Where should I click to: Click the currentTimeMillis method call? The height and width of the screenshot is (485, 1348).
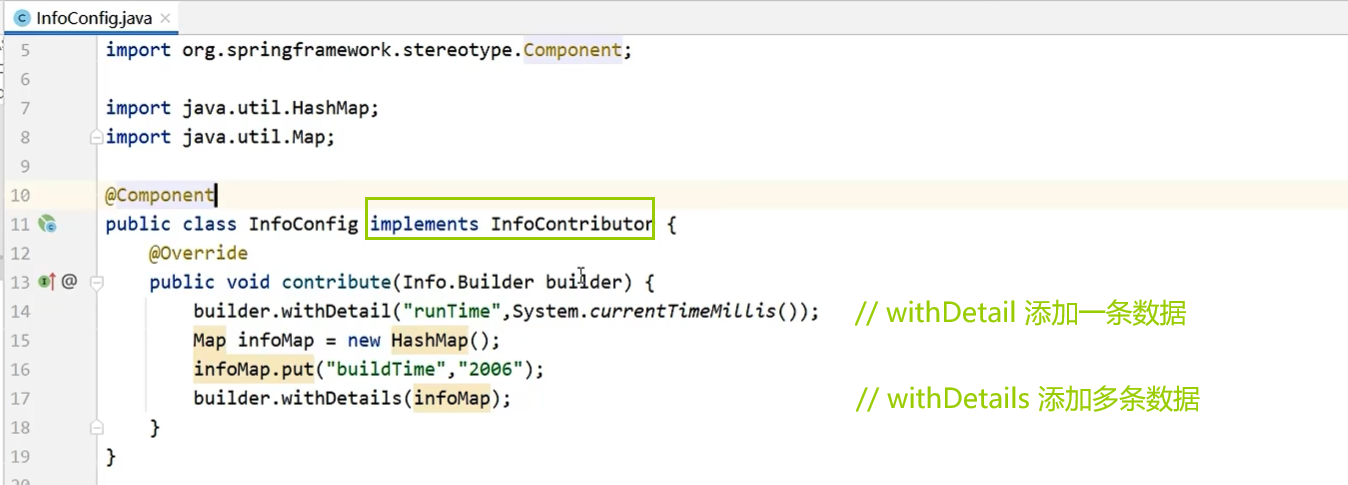click(682, 312)
